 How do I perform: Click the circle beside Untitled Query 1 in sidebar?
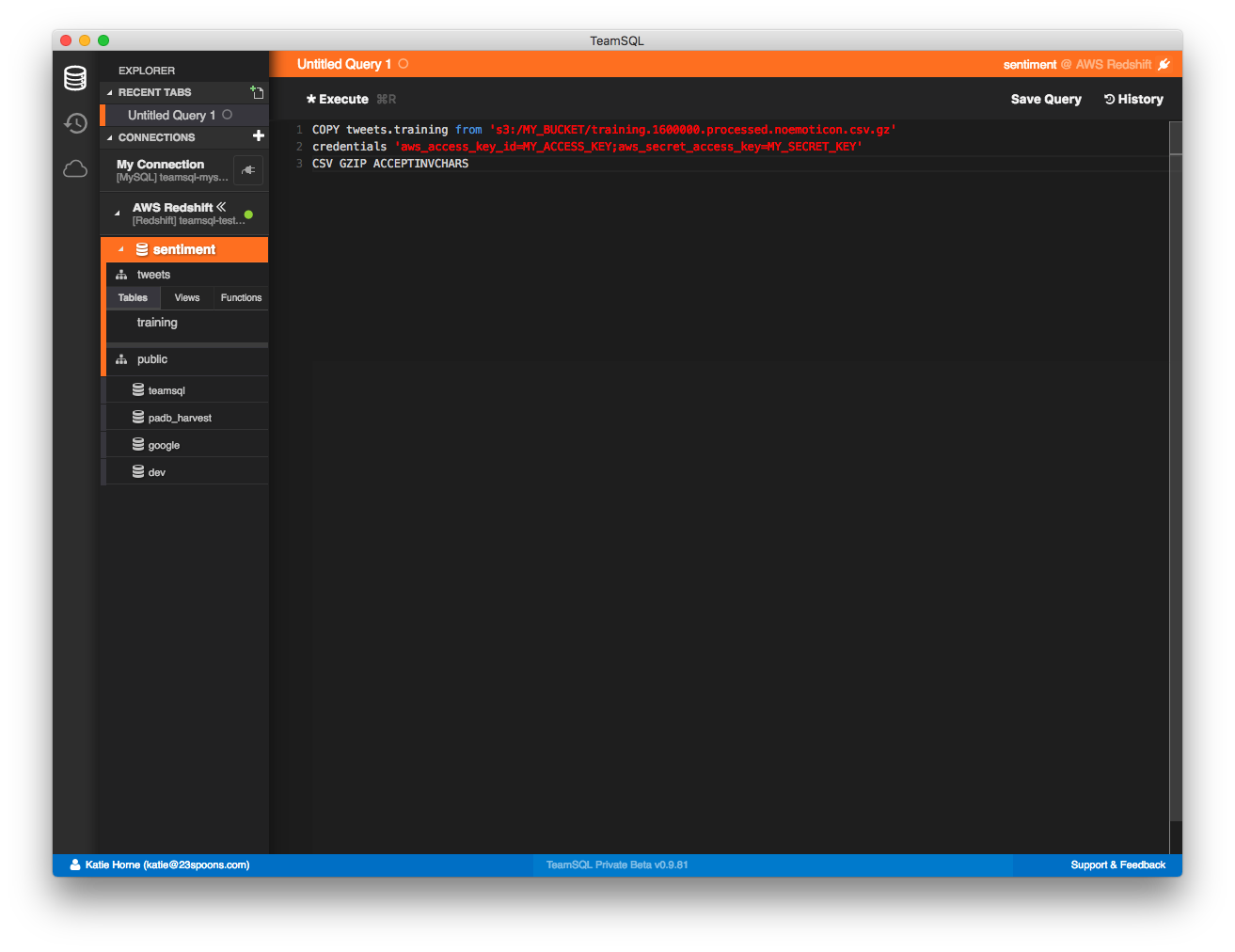pyautogui.click(x=228, y=115)
